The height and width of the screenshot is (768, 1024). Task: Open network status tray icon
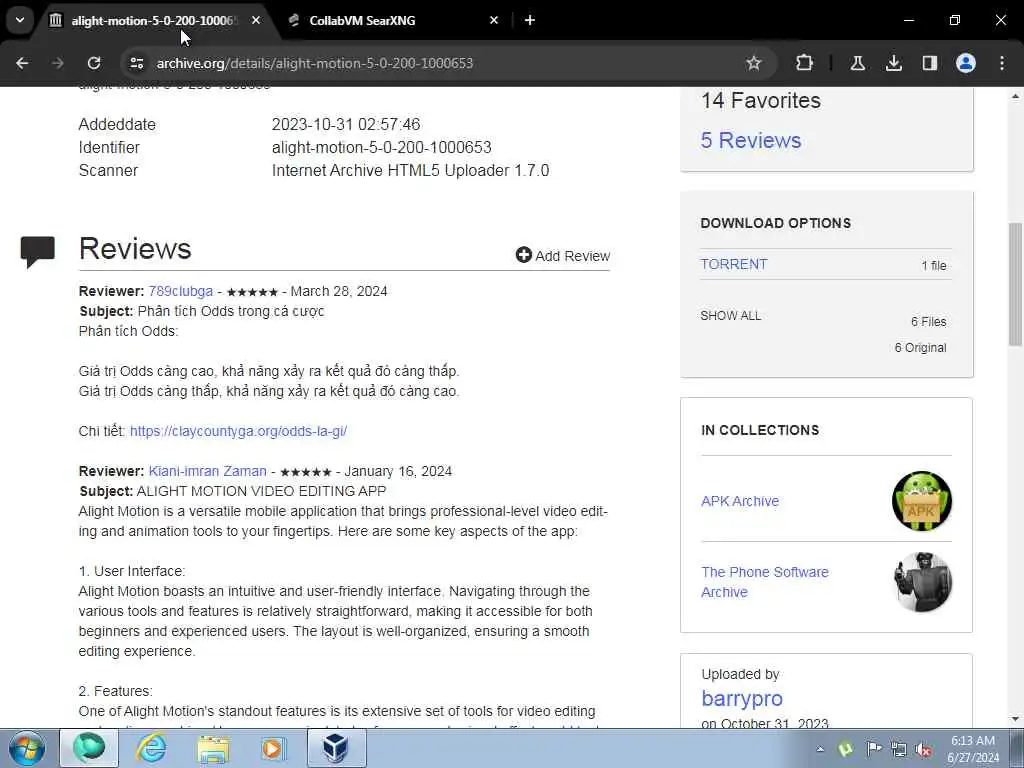899,749
